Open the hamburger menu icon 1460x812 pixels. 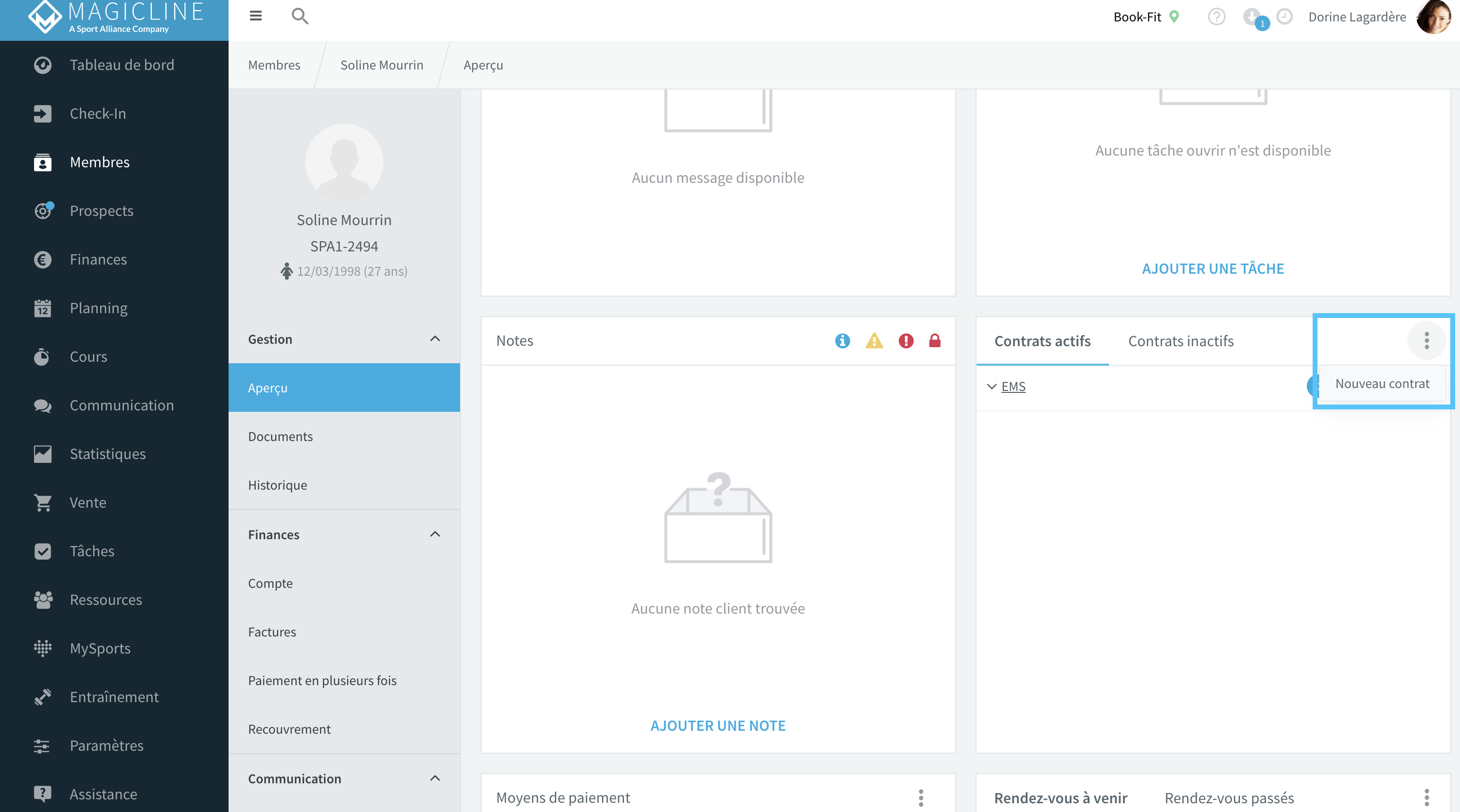tap(256, 16)
